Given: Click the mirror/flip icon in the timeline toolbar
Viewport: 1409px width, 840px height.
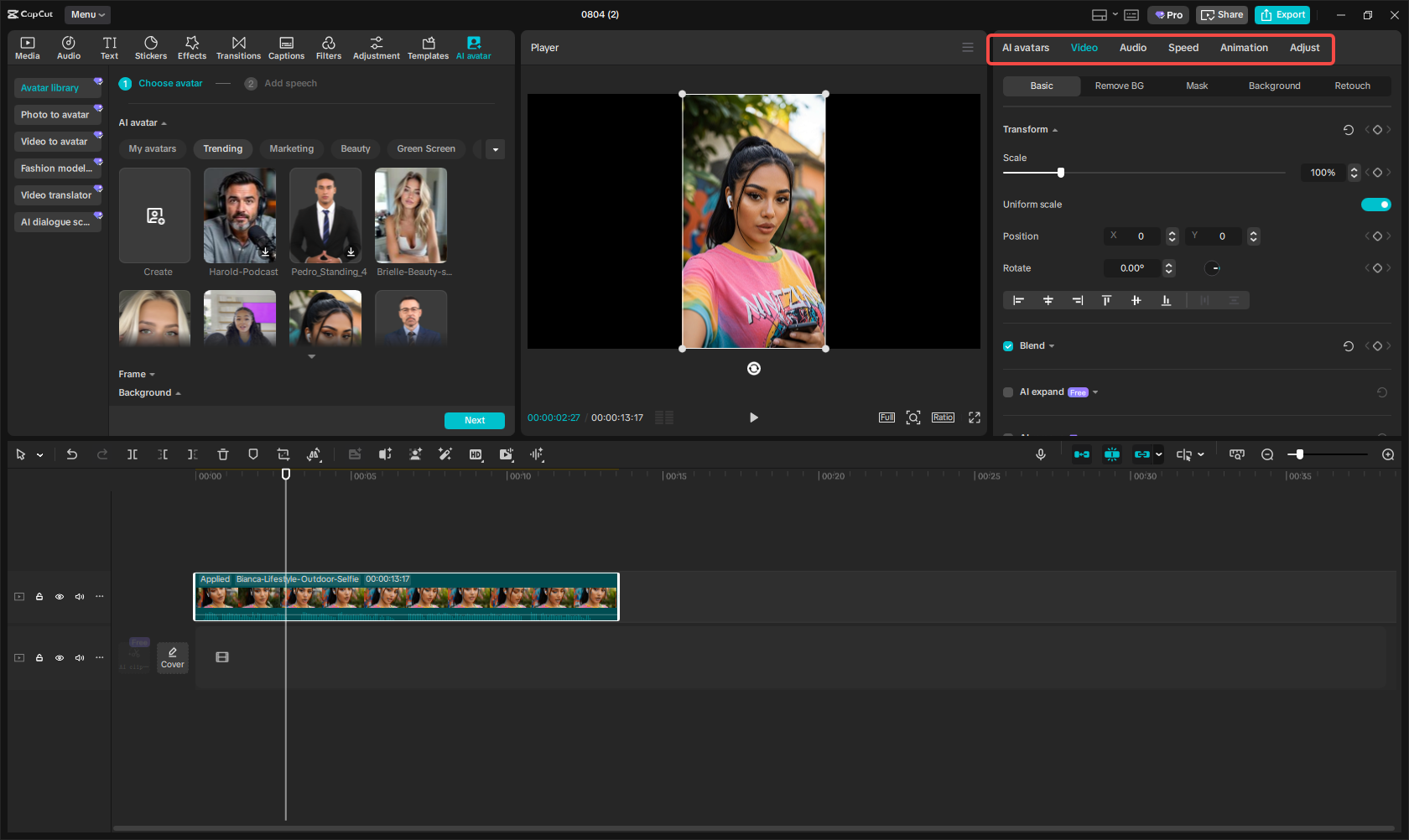Looking at the screenshot, I should (314, 454).
